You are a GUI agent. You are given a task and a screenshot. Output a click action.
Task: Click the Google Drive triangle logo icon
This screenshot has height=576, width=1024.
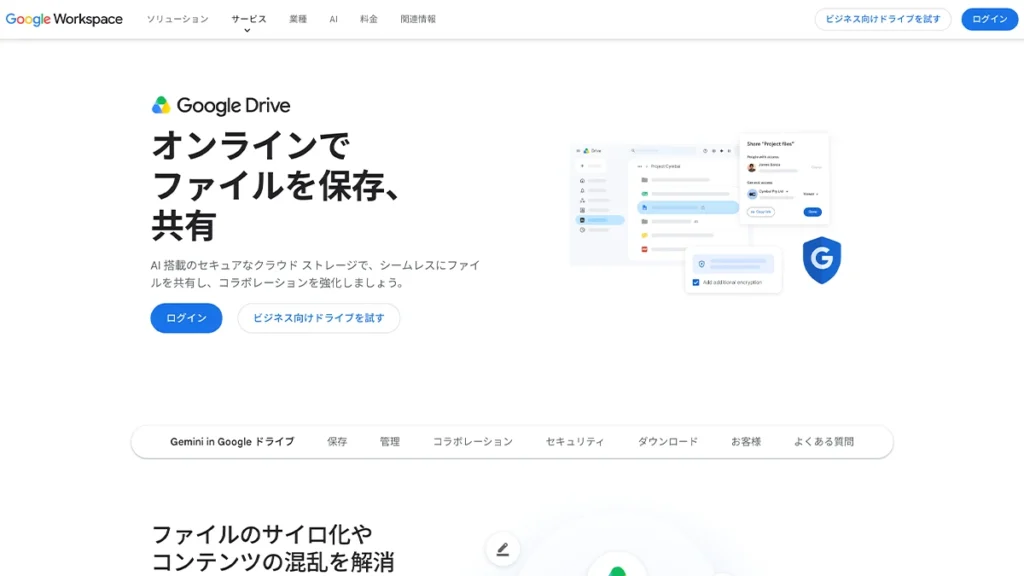[x=161, y=105]
